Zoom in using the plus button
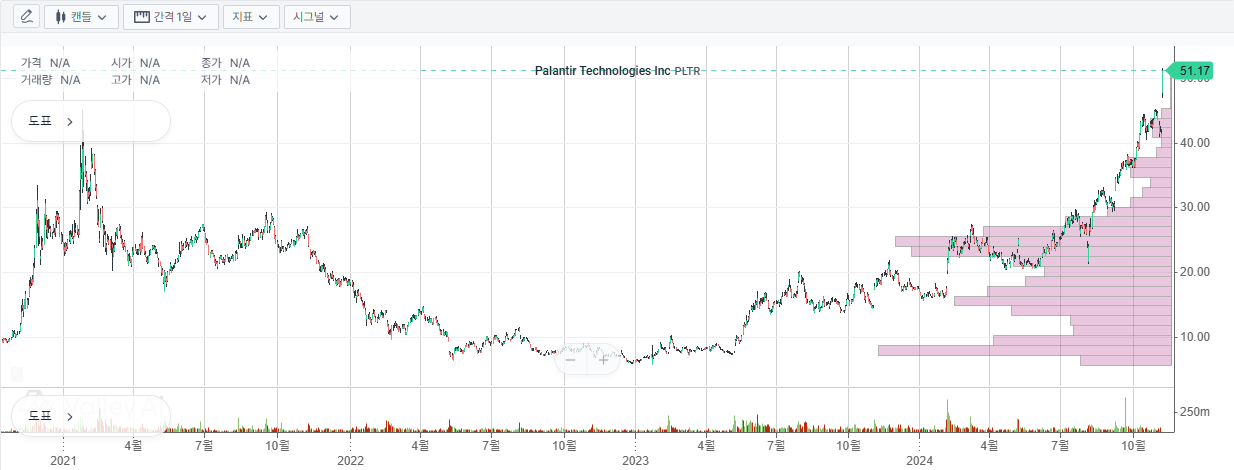This screenshot has width=1234, height=470. pos(603,360)
